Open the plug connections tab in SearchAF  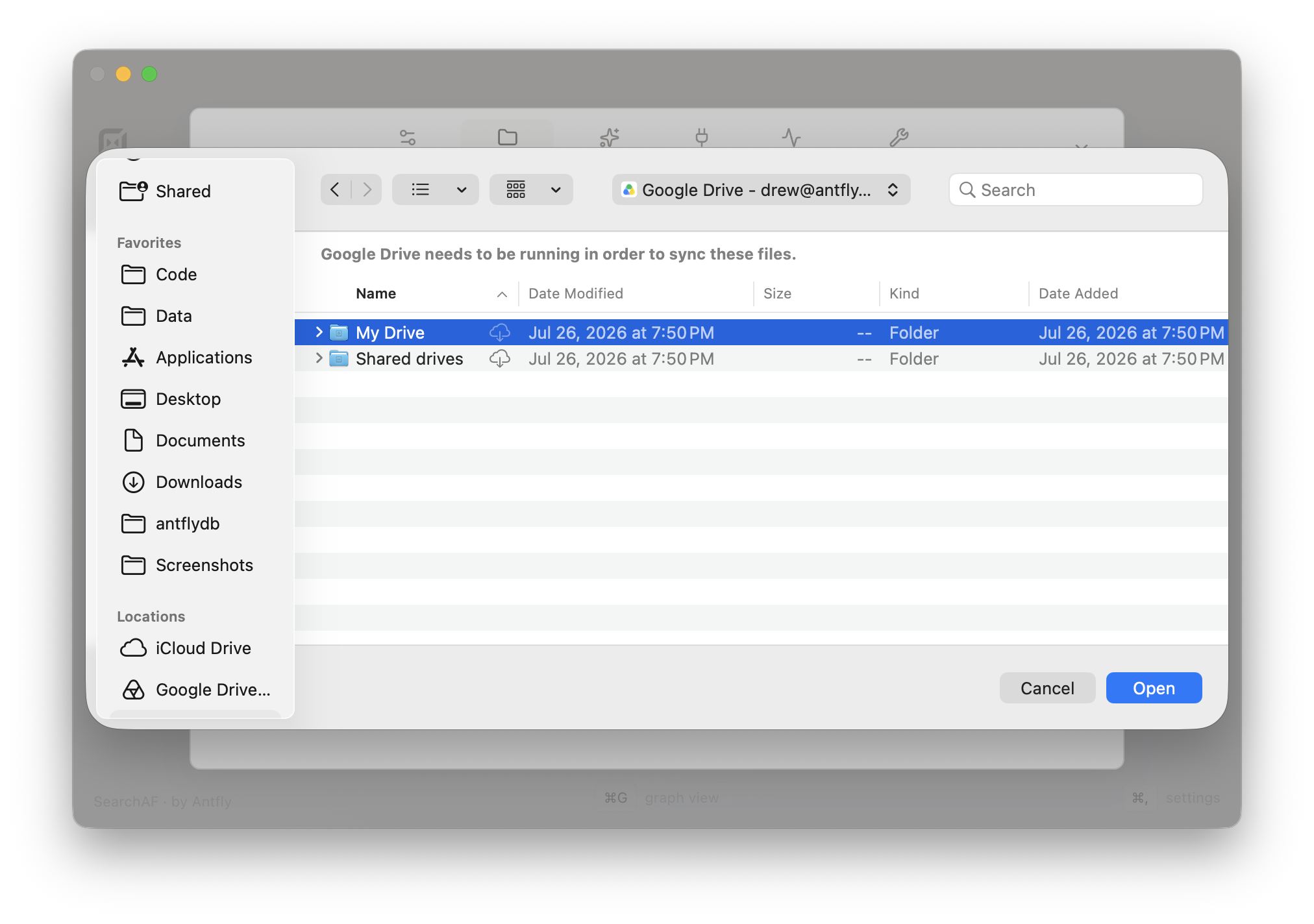pos(702,137)
